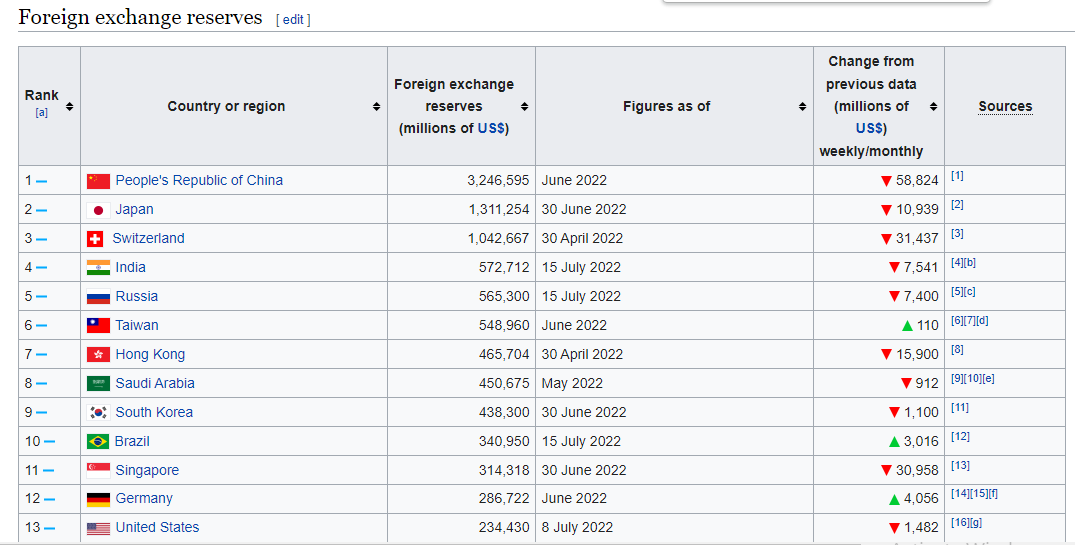Viewport: 1075px width, 545px height.
Task: Sort by Figures as of column
Action: point(802,107)
